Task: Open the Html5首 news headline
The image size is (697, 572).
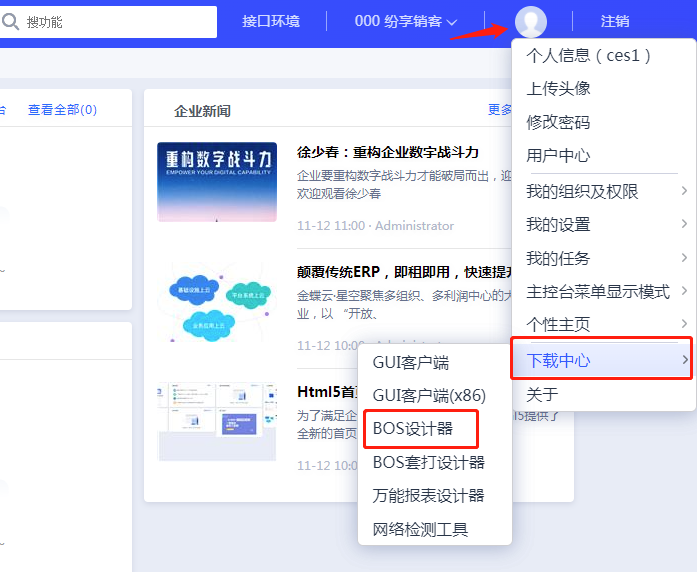Action: (327, 392)
